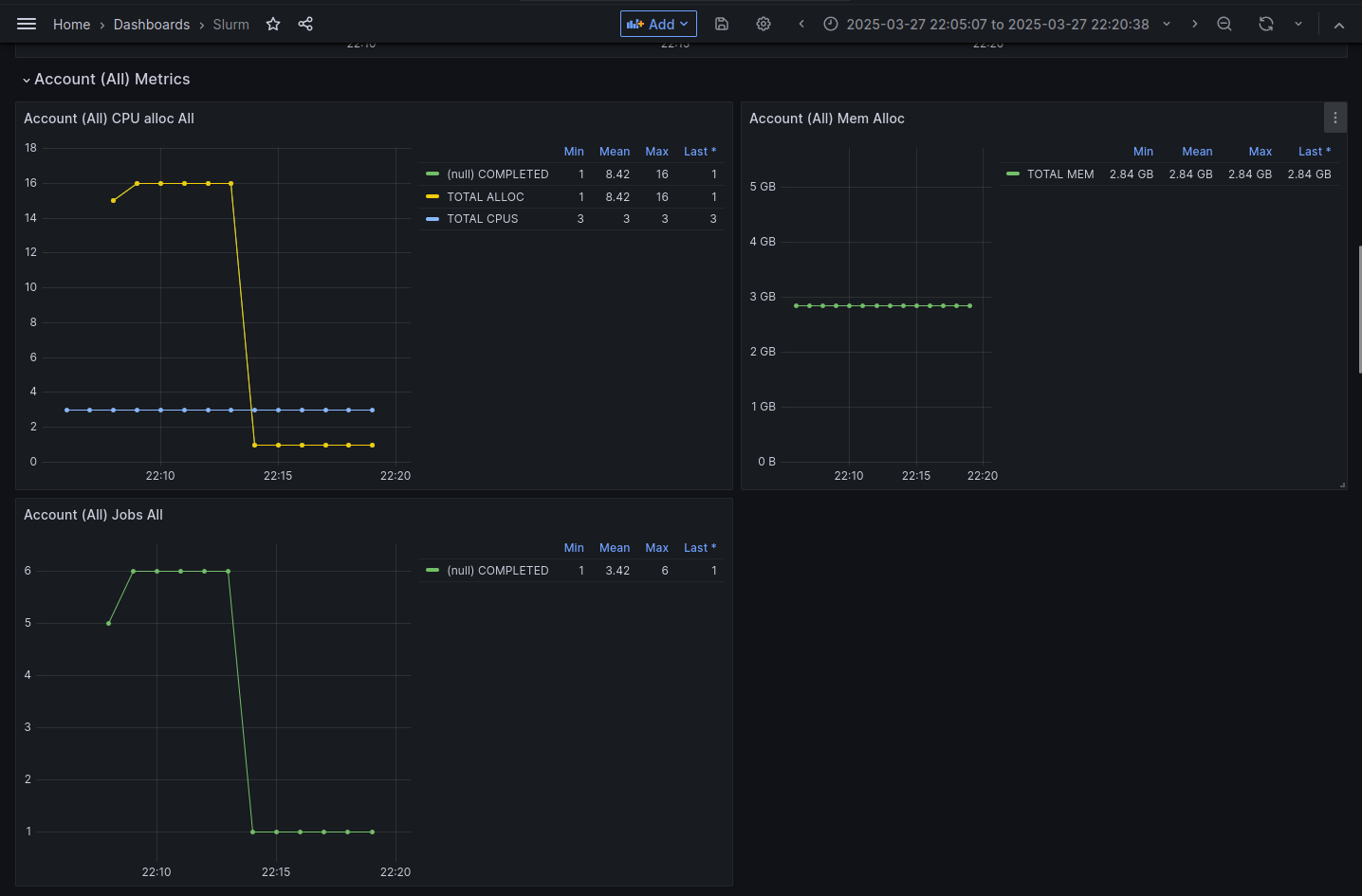Sort Mem Alloc legend by Max

pyautogui.click(x=1261, y=152)
